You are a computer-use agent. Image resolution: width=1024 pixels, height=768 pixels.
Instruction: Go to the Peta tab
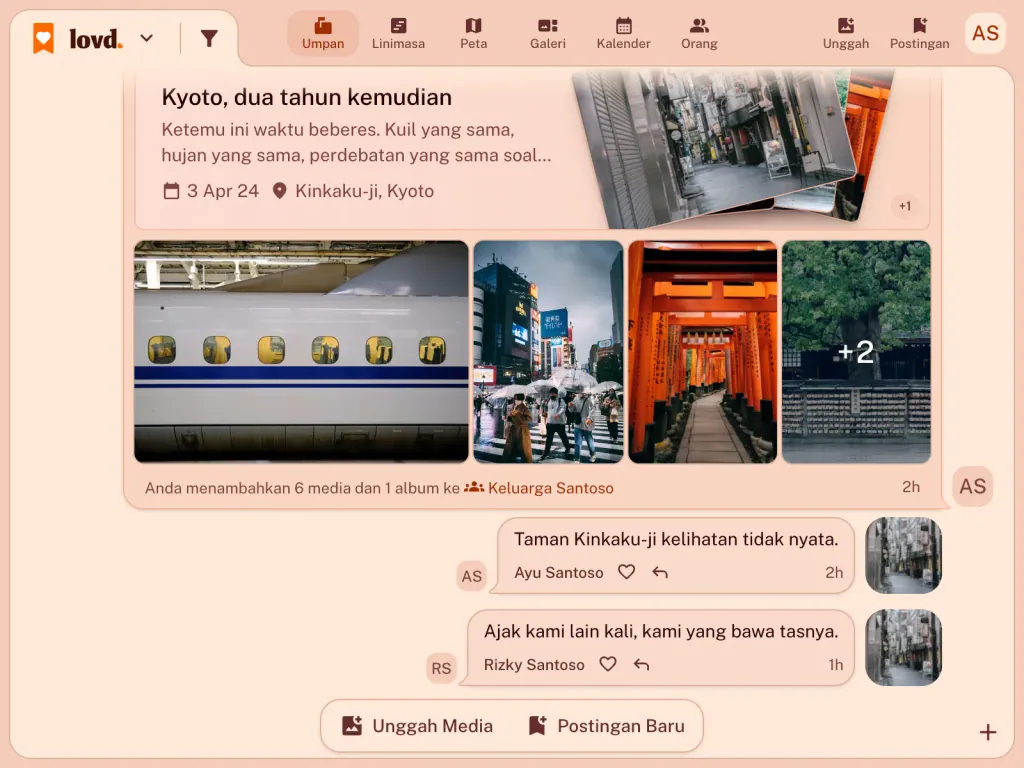pyautogui.click(x=473, y=33)
